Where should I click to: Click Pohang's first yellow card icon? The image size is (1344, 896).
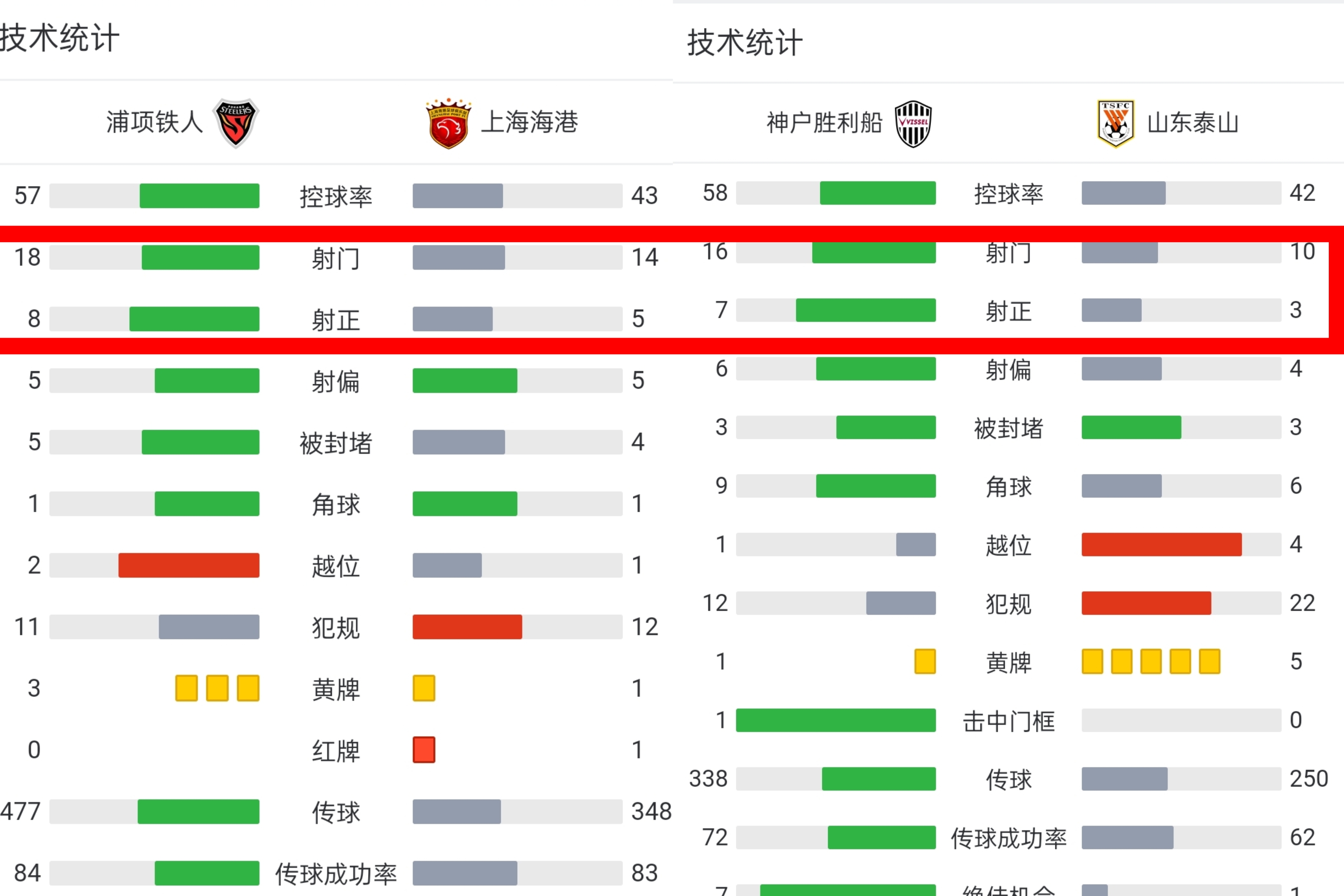coord(186,688)
